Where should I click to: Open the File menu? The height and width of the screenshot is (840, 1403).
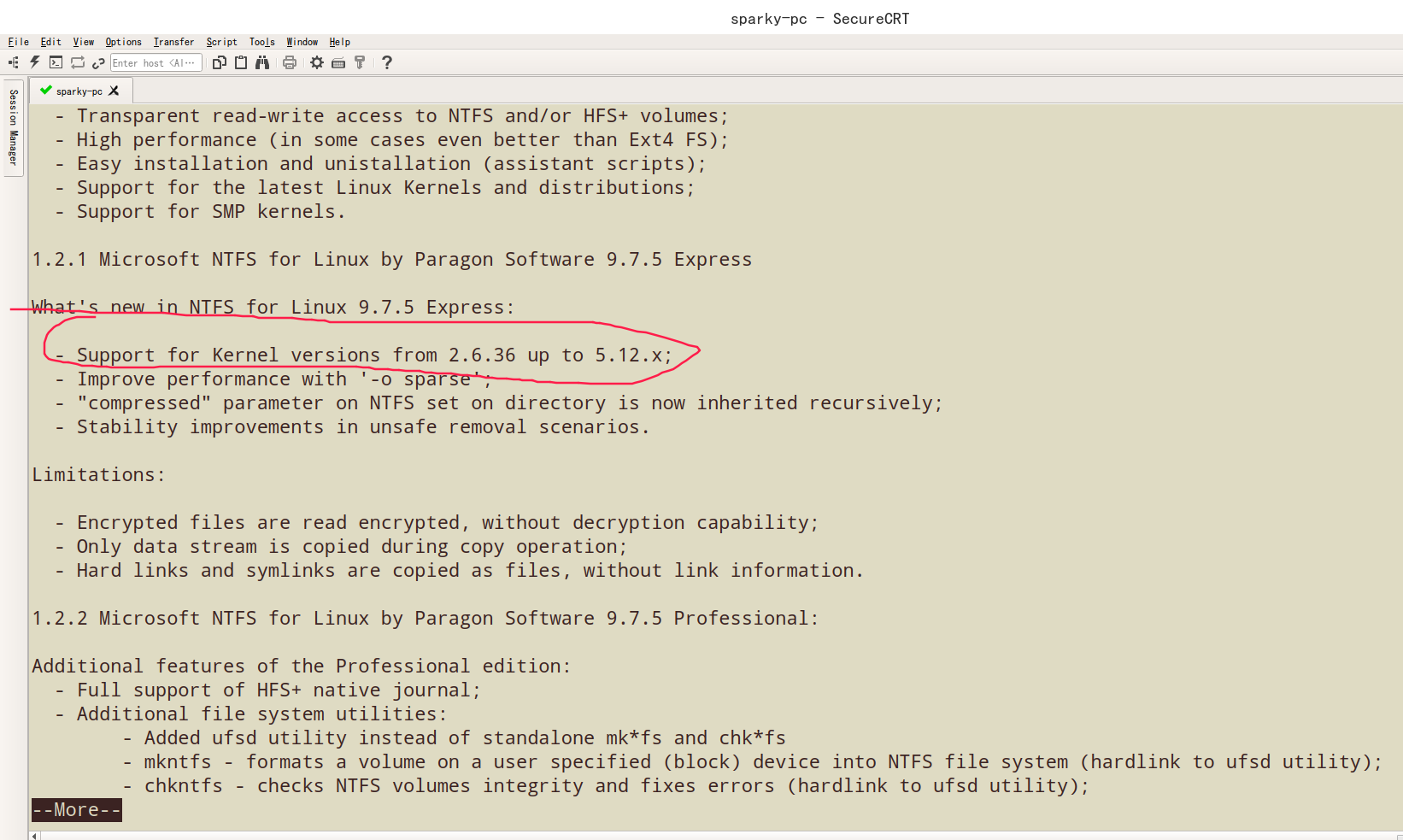[19, 42]
